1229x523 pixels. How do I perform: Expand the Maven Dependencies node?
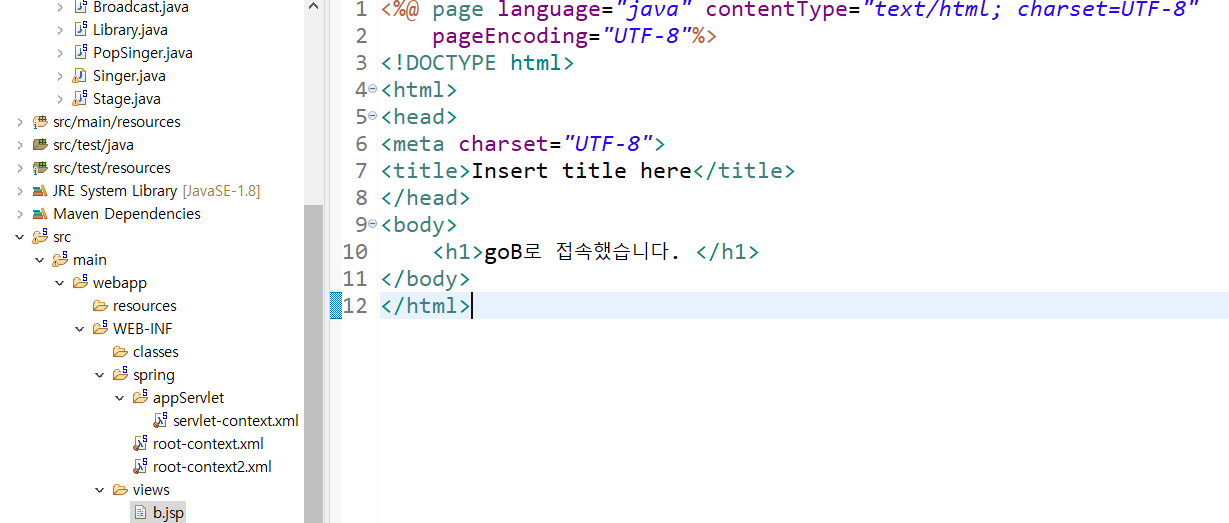click(x=20, y=213)
